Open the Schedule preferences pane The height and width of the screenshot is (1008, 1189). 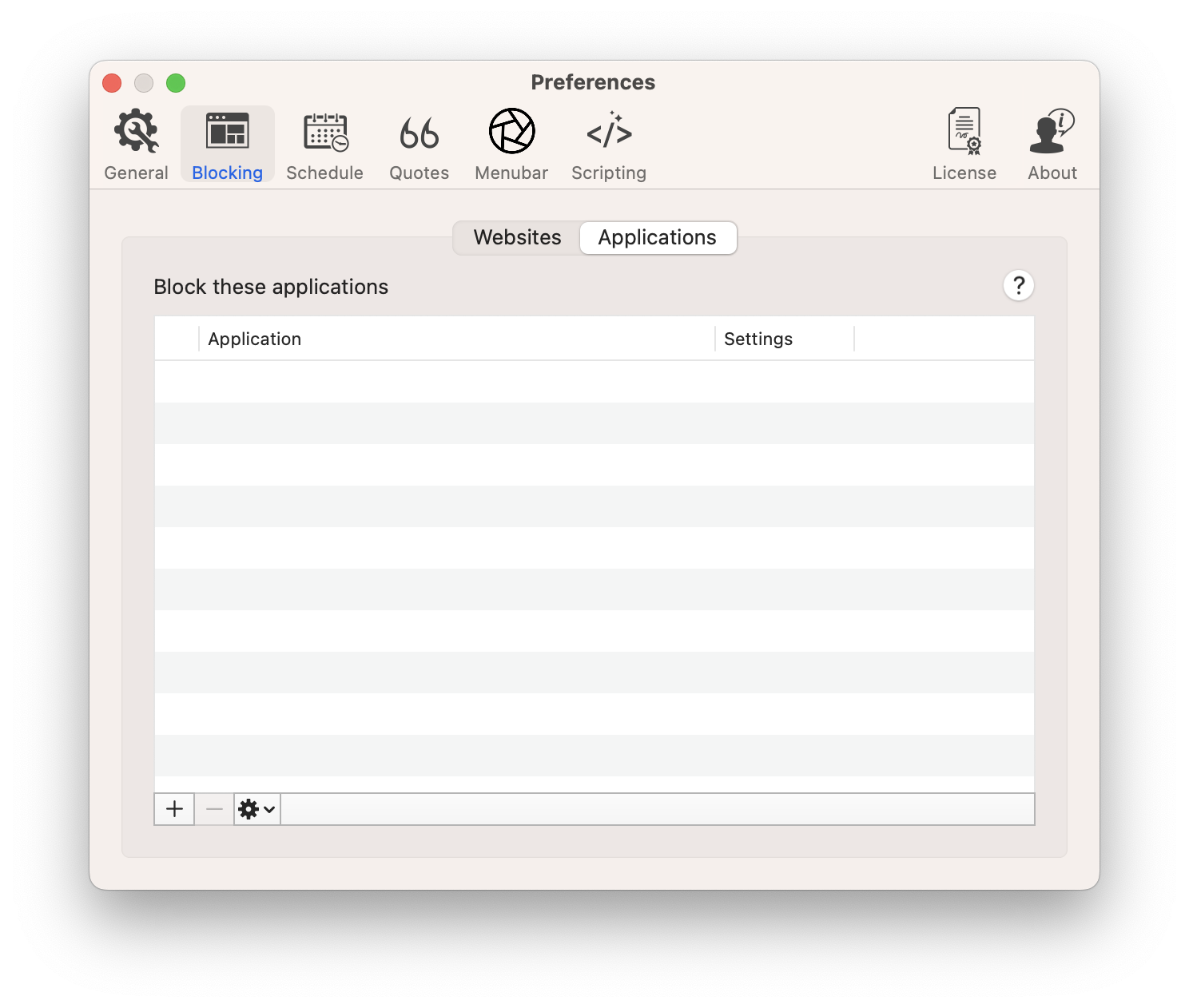point(324,145)
